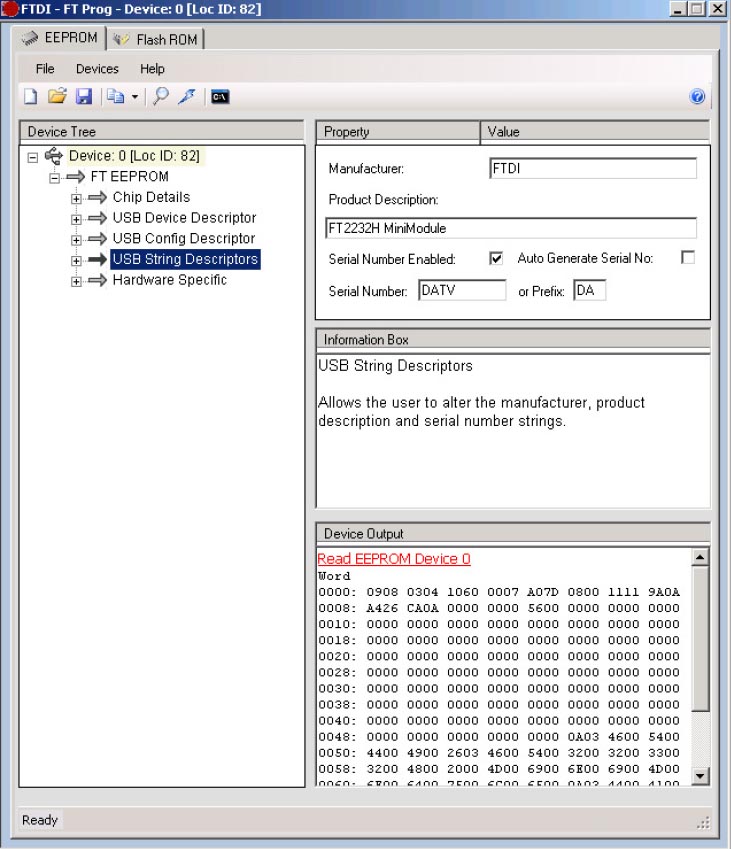Image resolution: width=731 pixels, height=849 pixels.
Task: Click the Scan and Parse magnifier icon
Action: pos(161,96)
